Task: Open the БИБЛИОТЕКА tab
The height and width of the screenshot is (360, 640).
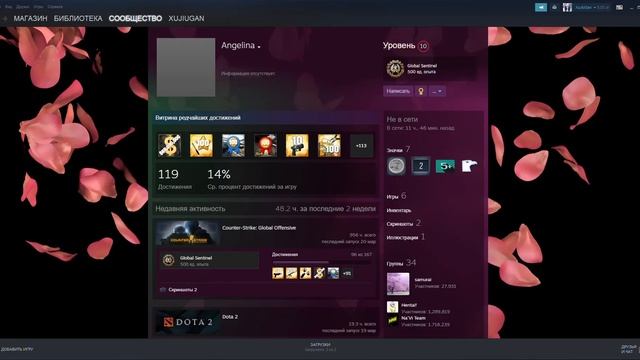Action: [x=78, y=18]
